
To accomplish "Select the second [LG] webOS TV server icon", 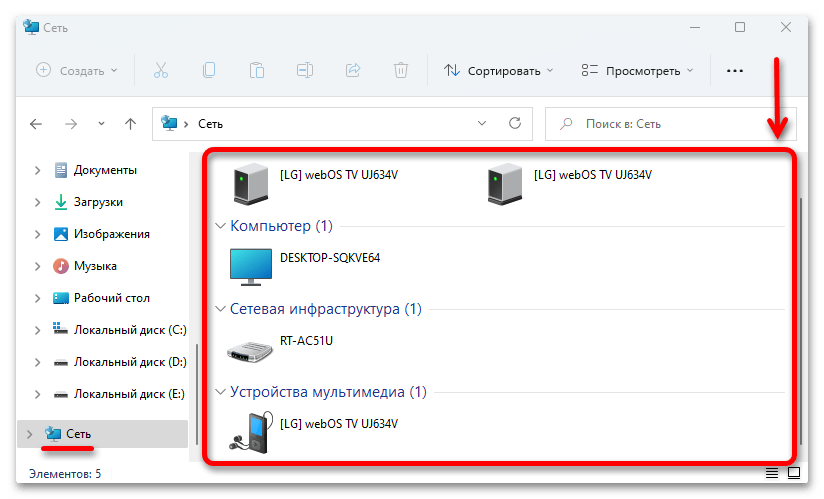I will point(504,183).
